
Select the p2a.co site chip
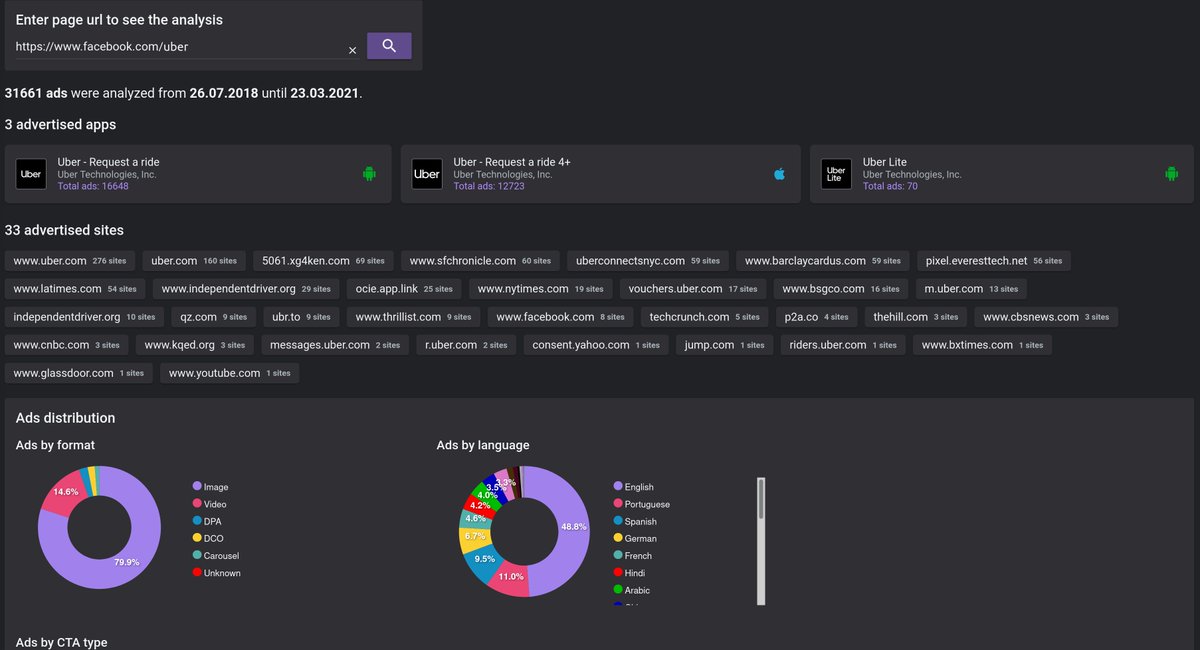[816, 317]
